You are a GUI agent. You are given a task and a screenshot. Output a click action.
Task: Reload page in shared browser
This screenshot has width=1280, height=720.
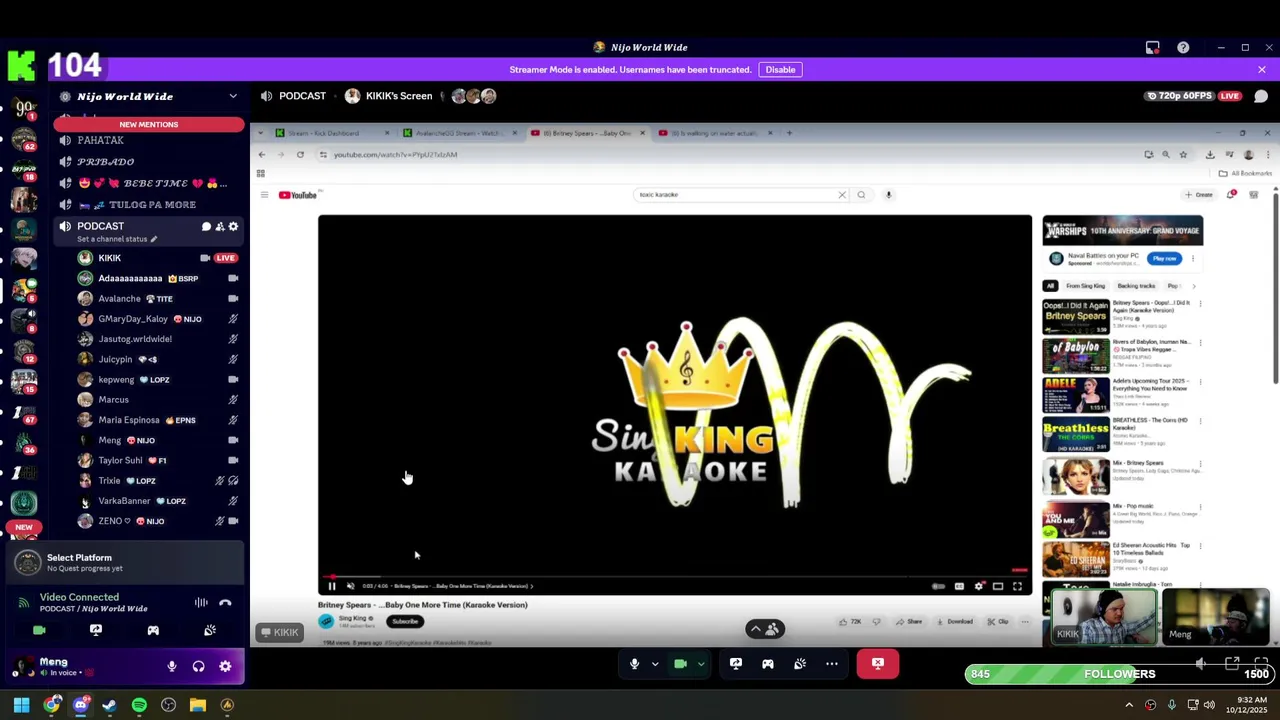300,155
